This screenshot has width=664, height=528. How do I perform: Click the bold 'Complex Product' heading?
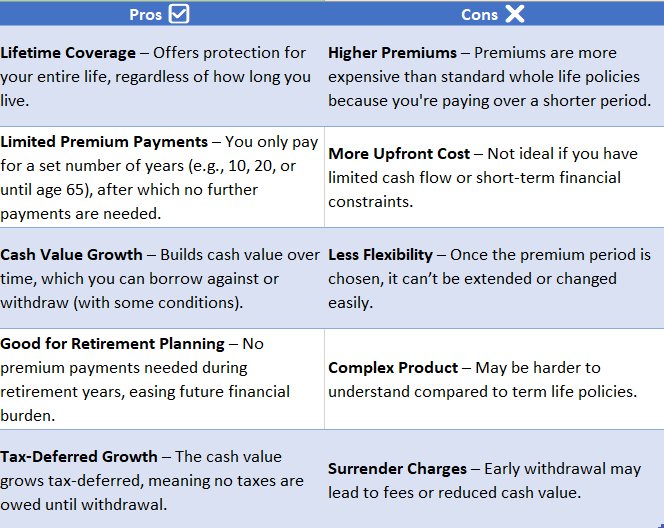(393, 368)
